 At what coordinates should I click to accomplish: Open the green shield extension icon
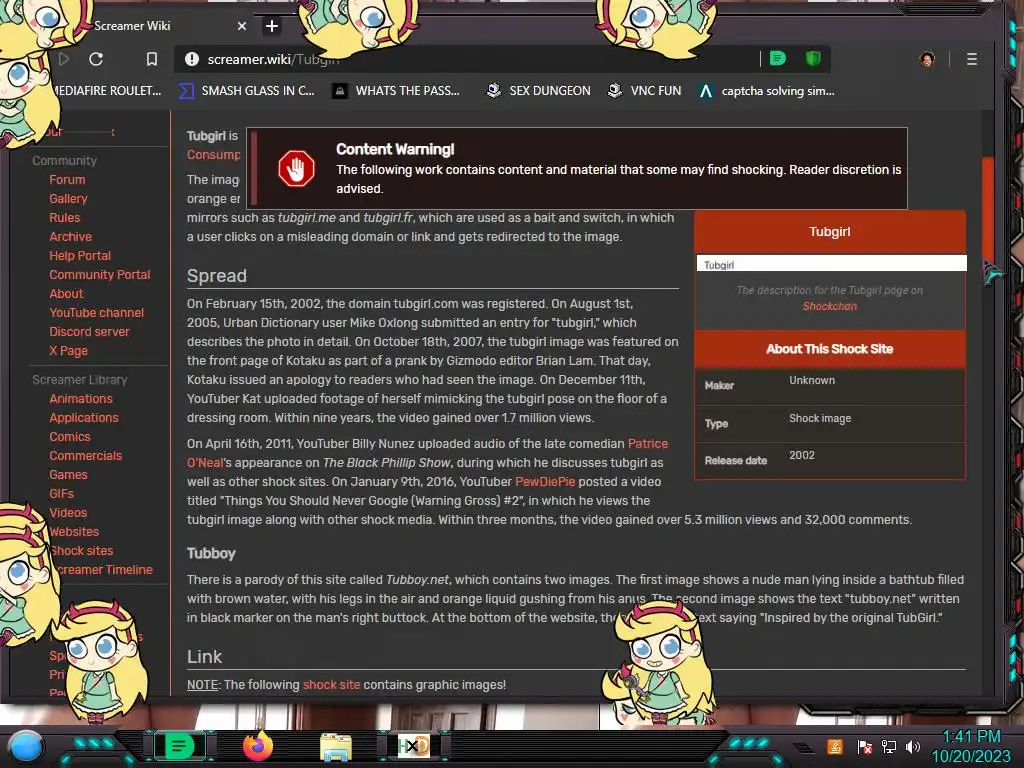tap(813, 59)
